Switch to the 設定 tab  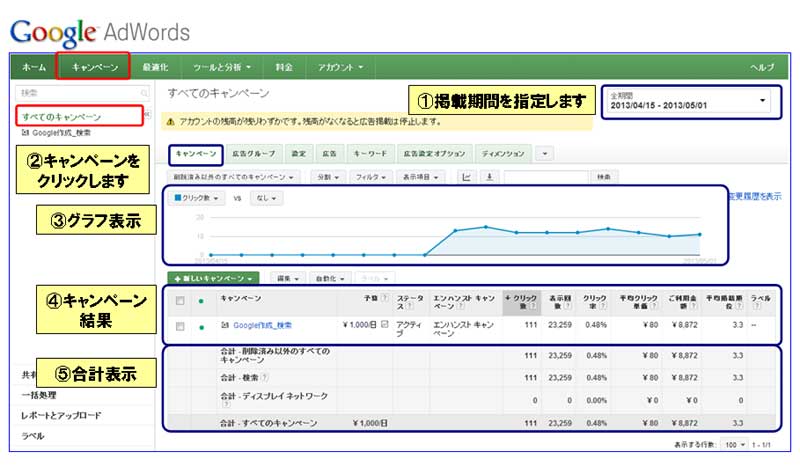(298, 154)
